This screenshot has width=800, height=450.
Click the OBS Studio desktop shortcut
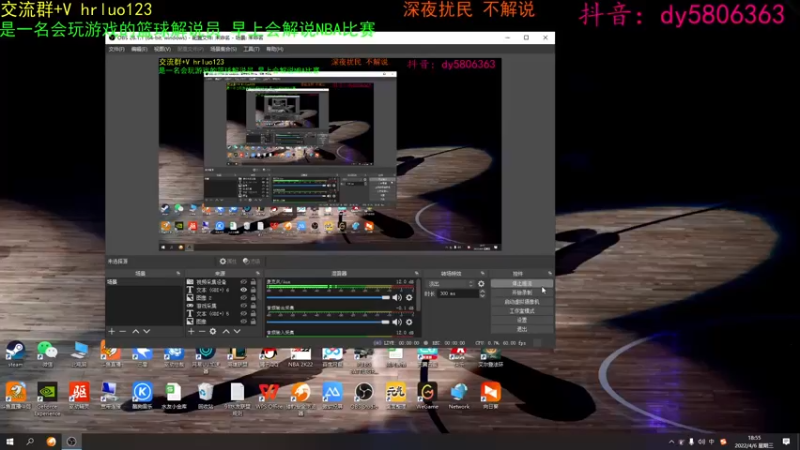pyautogui.click(x=364, y=396)
